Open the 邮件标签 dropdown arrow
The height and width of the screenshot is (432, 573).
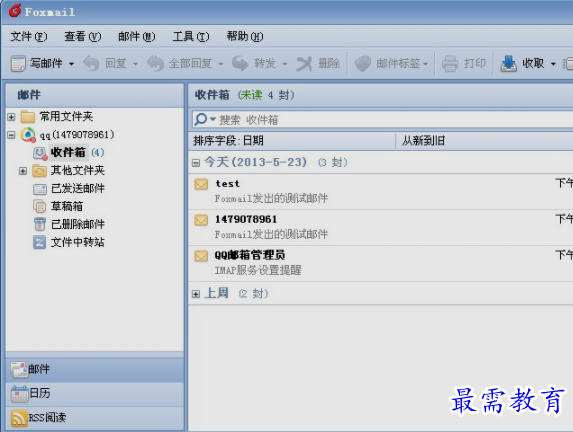click(x=425, y=64)
